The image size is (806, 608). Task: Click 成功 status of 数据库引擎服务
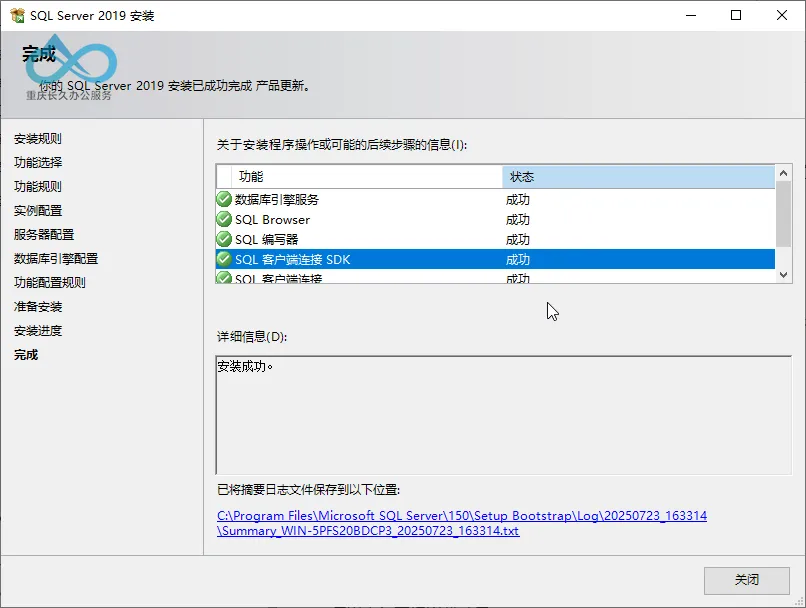[x=518, y=199]
